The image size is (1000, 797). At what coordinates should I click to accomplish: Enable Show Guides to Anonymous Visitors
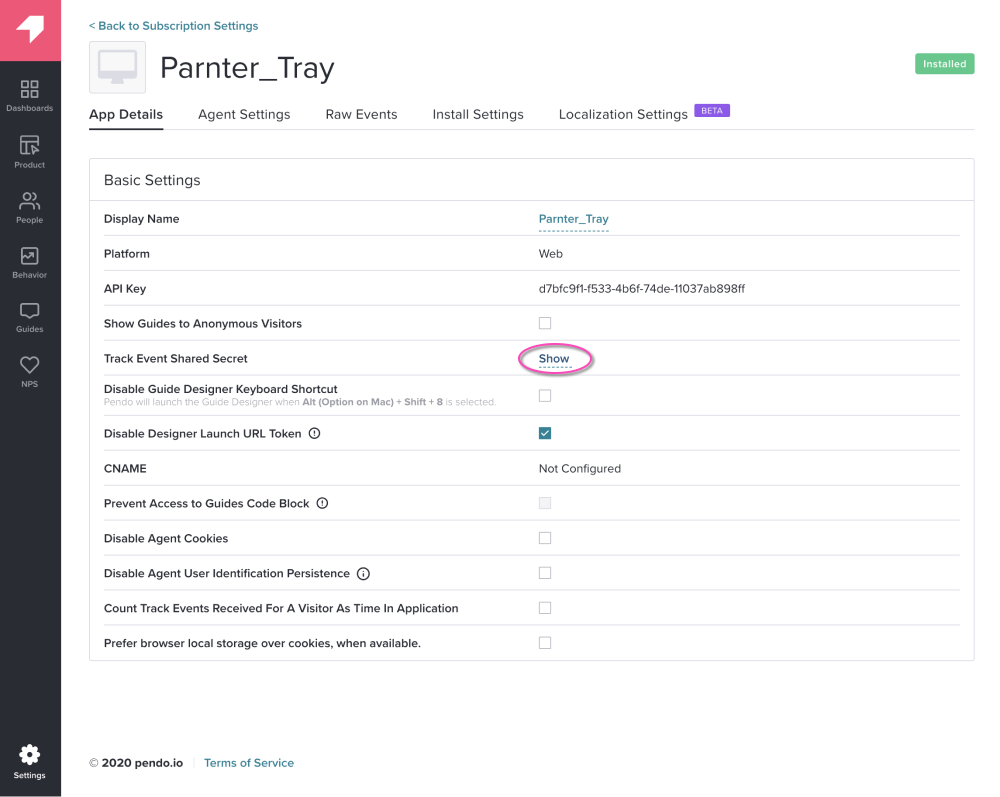tap(545, 323)
